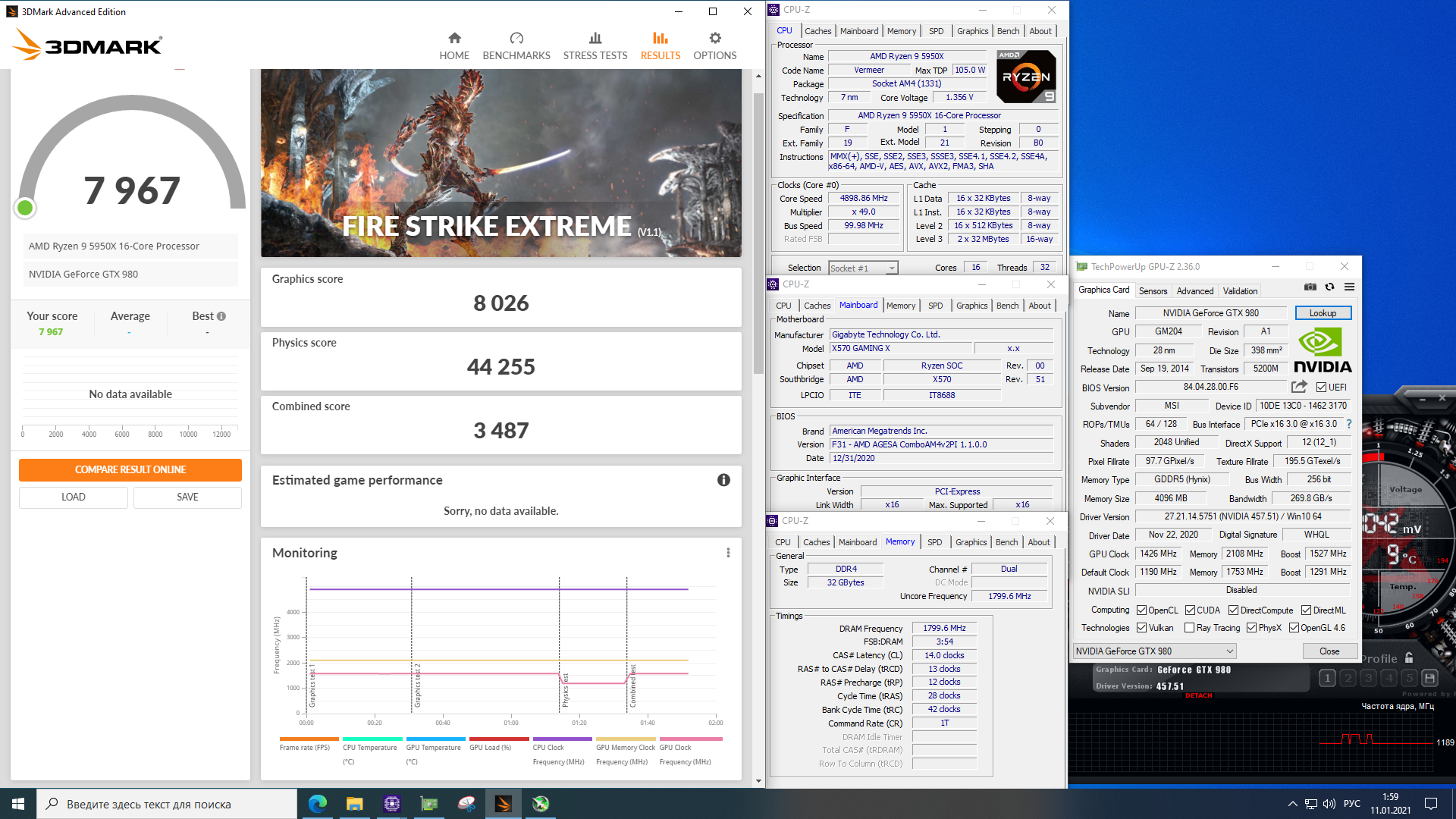Open the Sensors tab in GPU-Z
The image size is (1456, 819).
pos(1153,290)
